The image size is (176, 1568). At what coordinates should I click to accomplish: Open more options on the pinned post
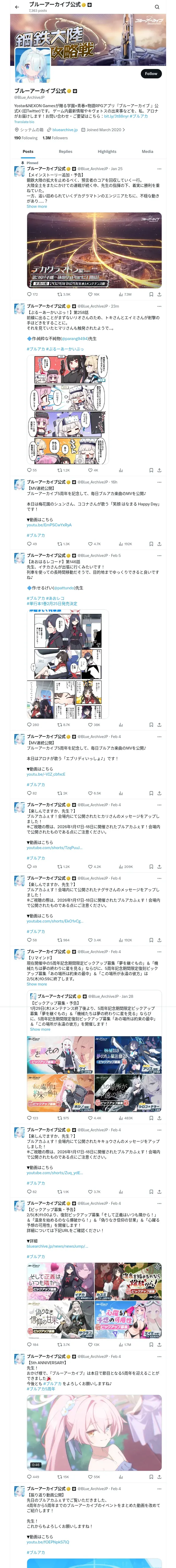159,169
